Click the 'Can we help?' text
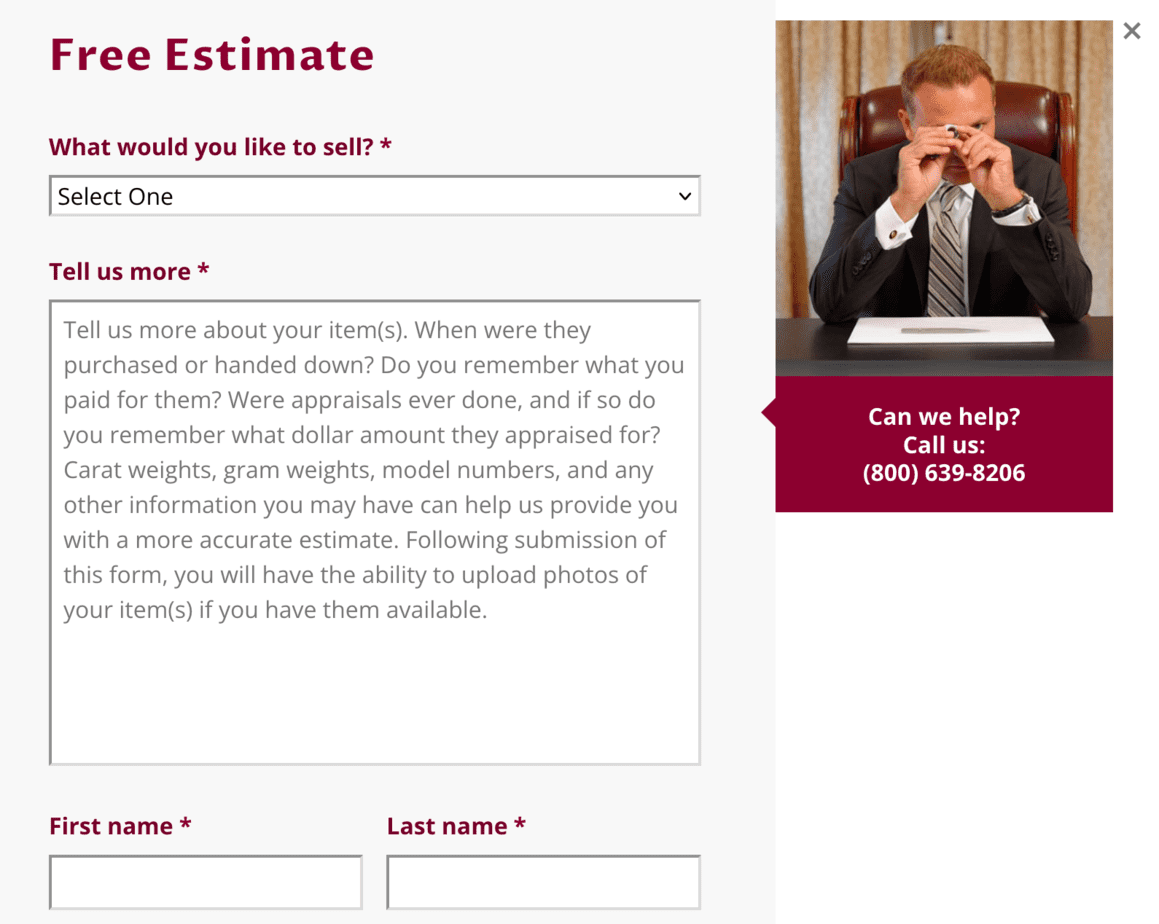The width and height of the screenshot is (1159, 924). pos(944,417)
